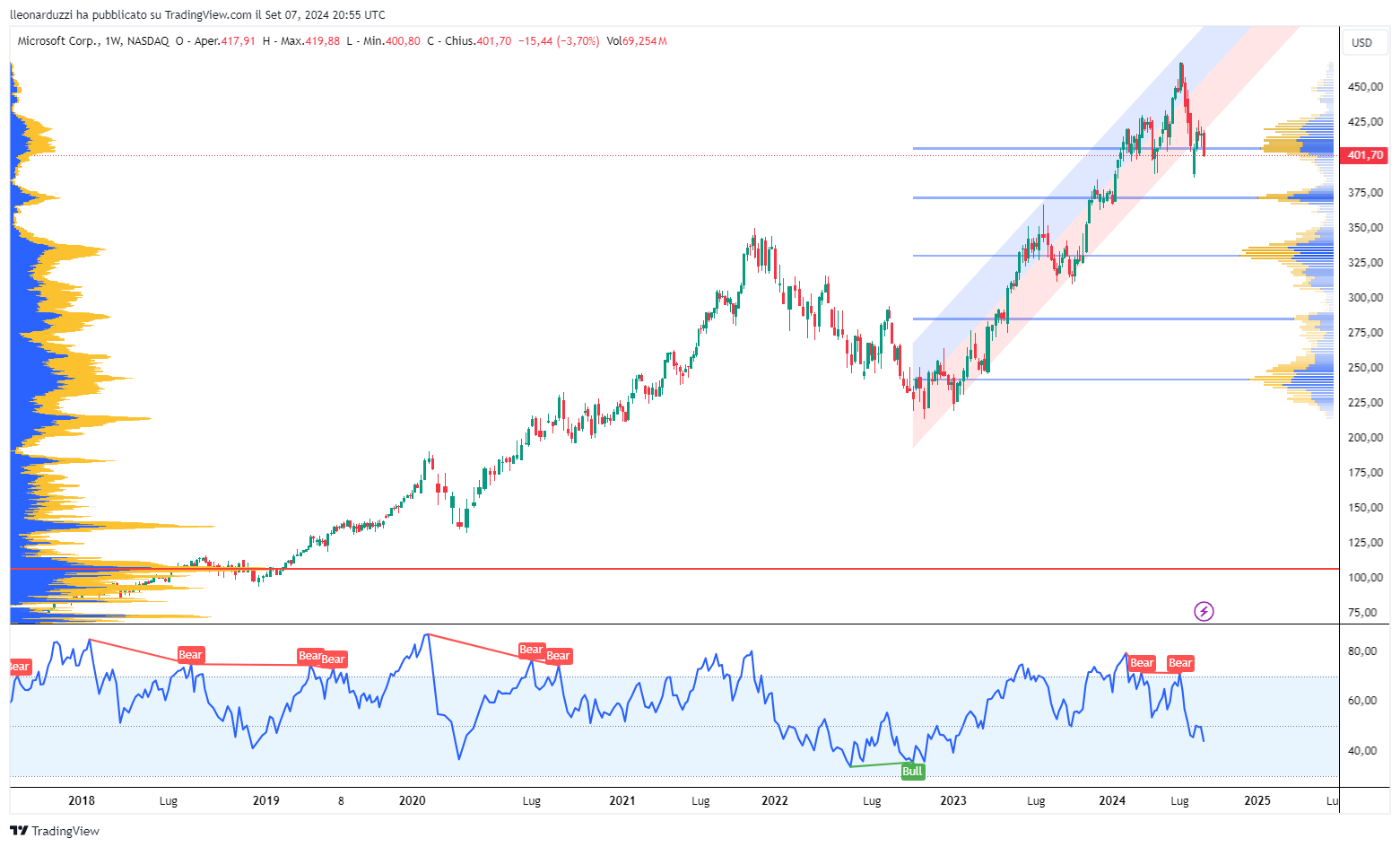Viewport: 1400px width, 847px height.
Task: Click the Microsoft Corp. symbol title
Action: (58, 41)
